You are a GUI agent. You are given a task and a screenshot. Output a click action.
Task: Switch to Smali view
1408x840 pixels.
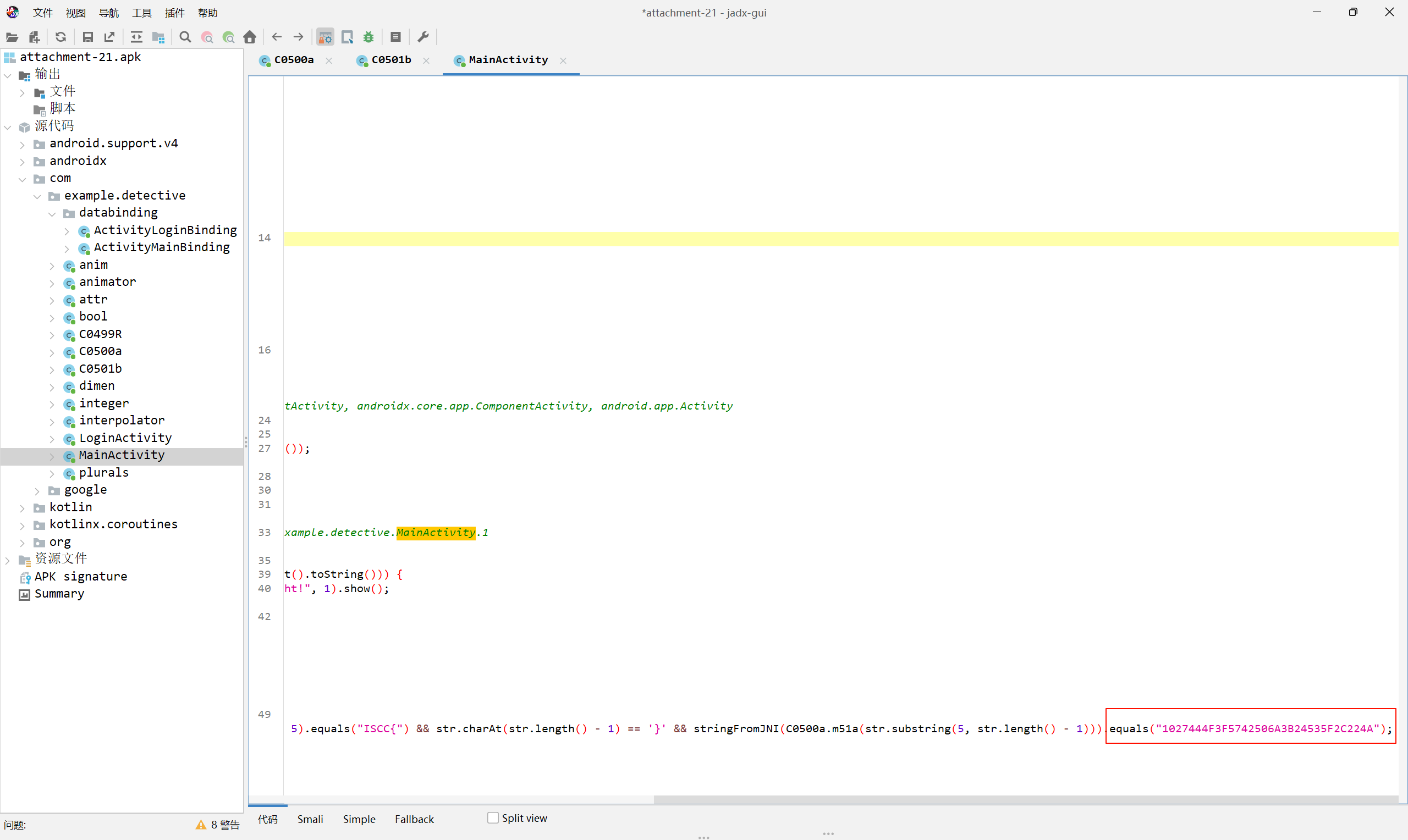310,819
